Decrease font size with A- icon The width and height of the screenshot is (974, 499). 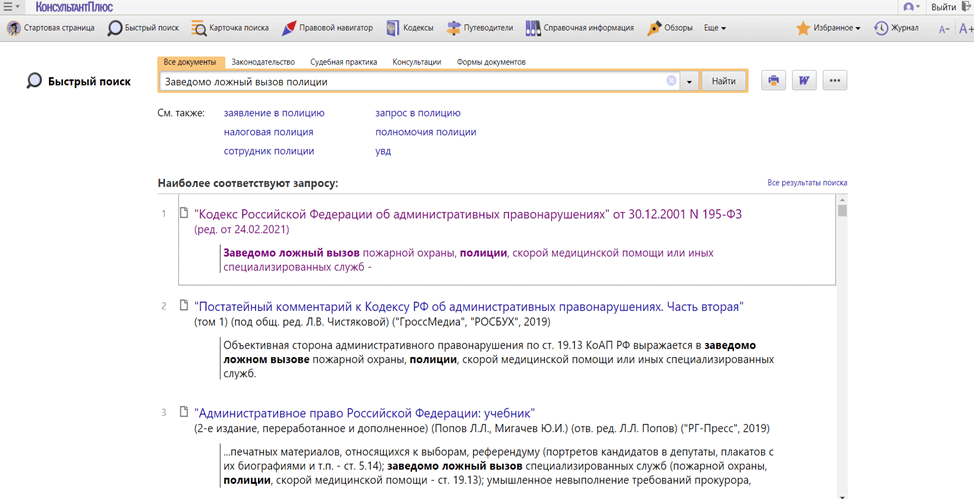944,29
